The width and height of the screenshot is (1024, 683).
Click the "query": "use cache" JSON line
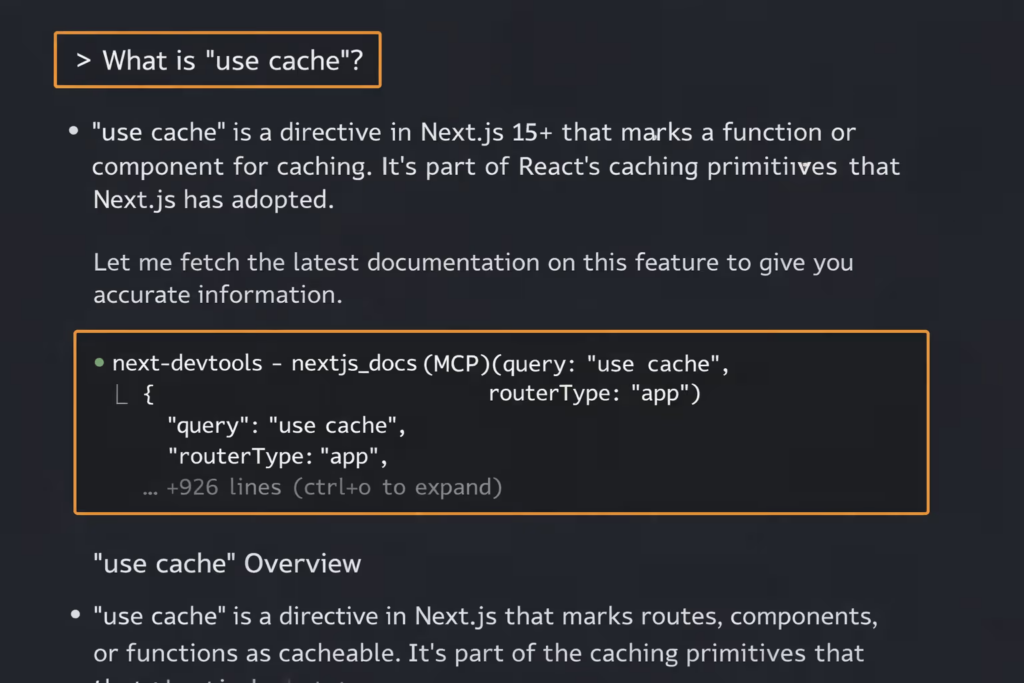286,426
